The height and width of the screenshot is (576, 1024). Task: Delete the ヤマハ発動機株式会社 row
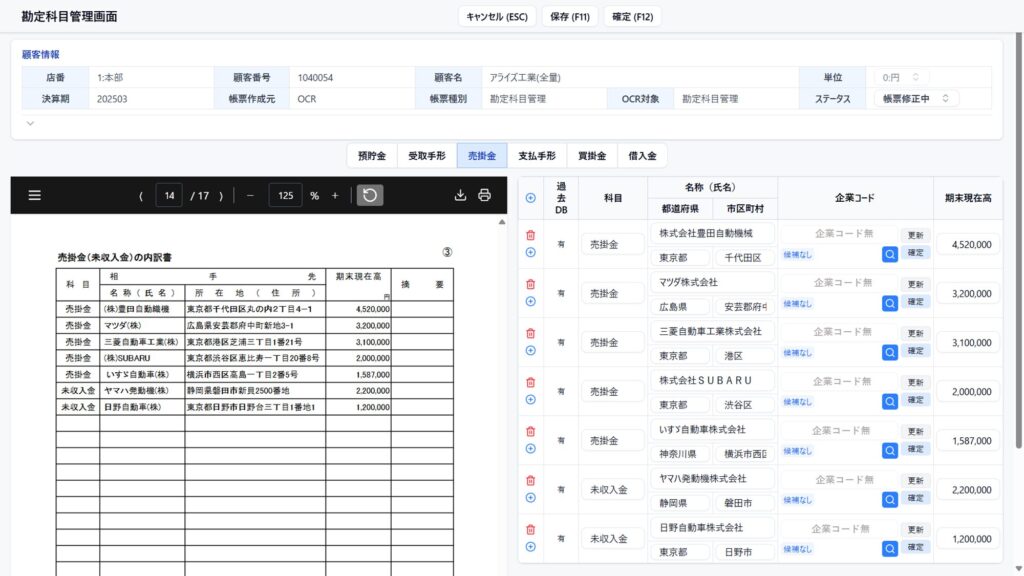click(530, 480)
